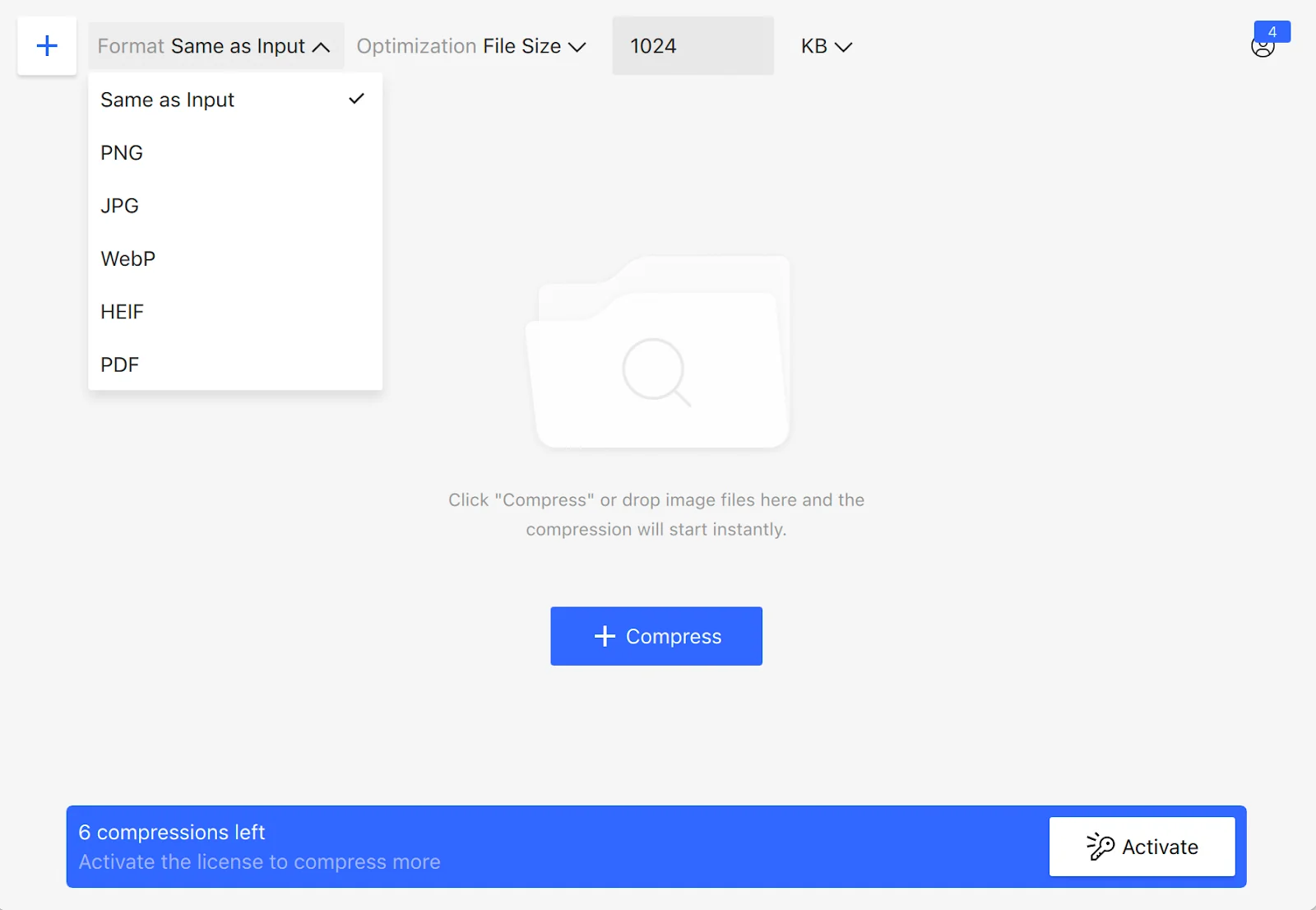Click "Activate the license to compress more" text
1316x910 pixels.
tap(259, 861)
